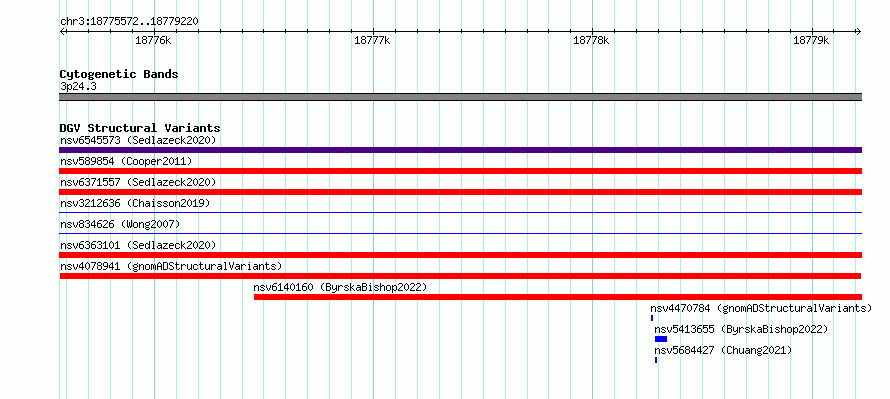The height and width of the screenshot is (399, 890).
Task: Click the nsv6140160 (ByrskaBishop2022) label
Action: (340, 287)
